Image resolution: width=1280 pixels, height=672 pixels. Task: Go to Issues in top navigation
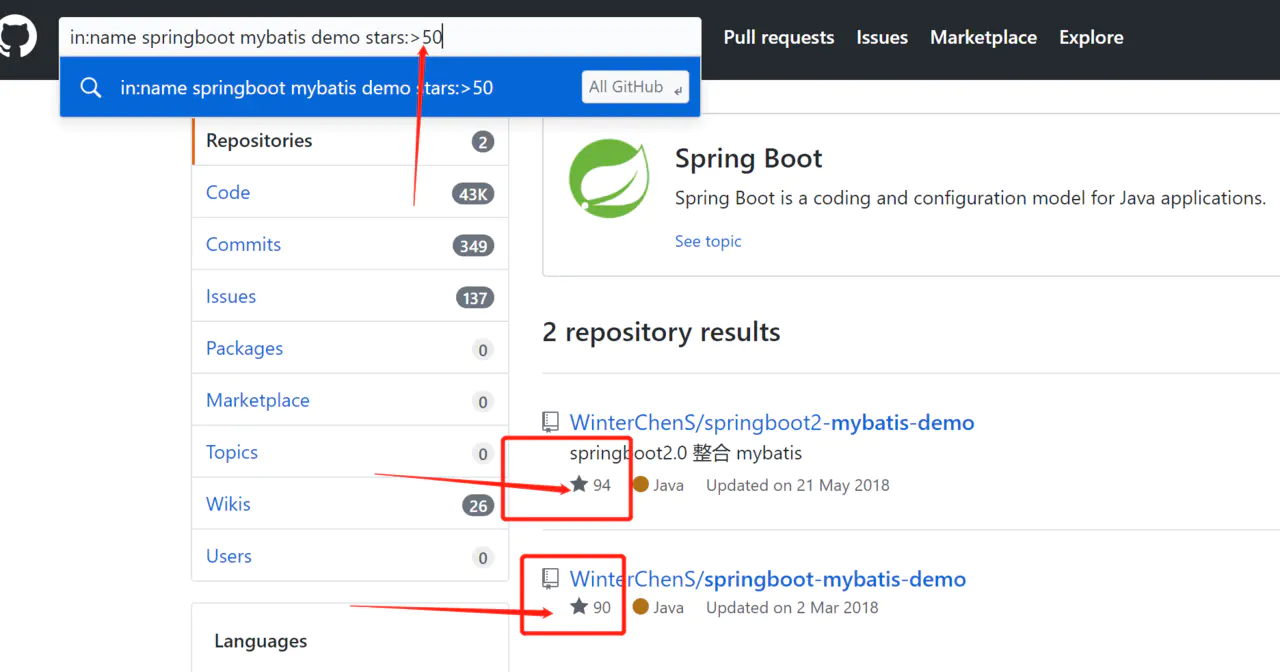click(881, 38)
